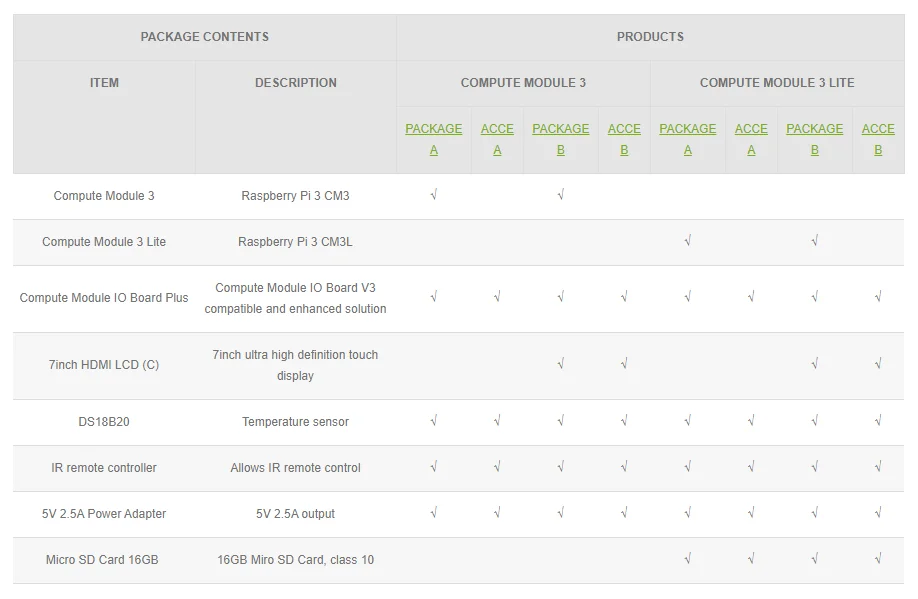The width and height of the screenshot is (918, 599).
Task: Click the PACKAGE CONTENTS header
Action: coord(205,37)
